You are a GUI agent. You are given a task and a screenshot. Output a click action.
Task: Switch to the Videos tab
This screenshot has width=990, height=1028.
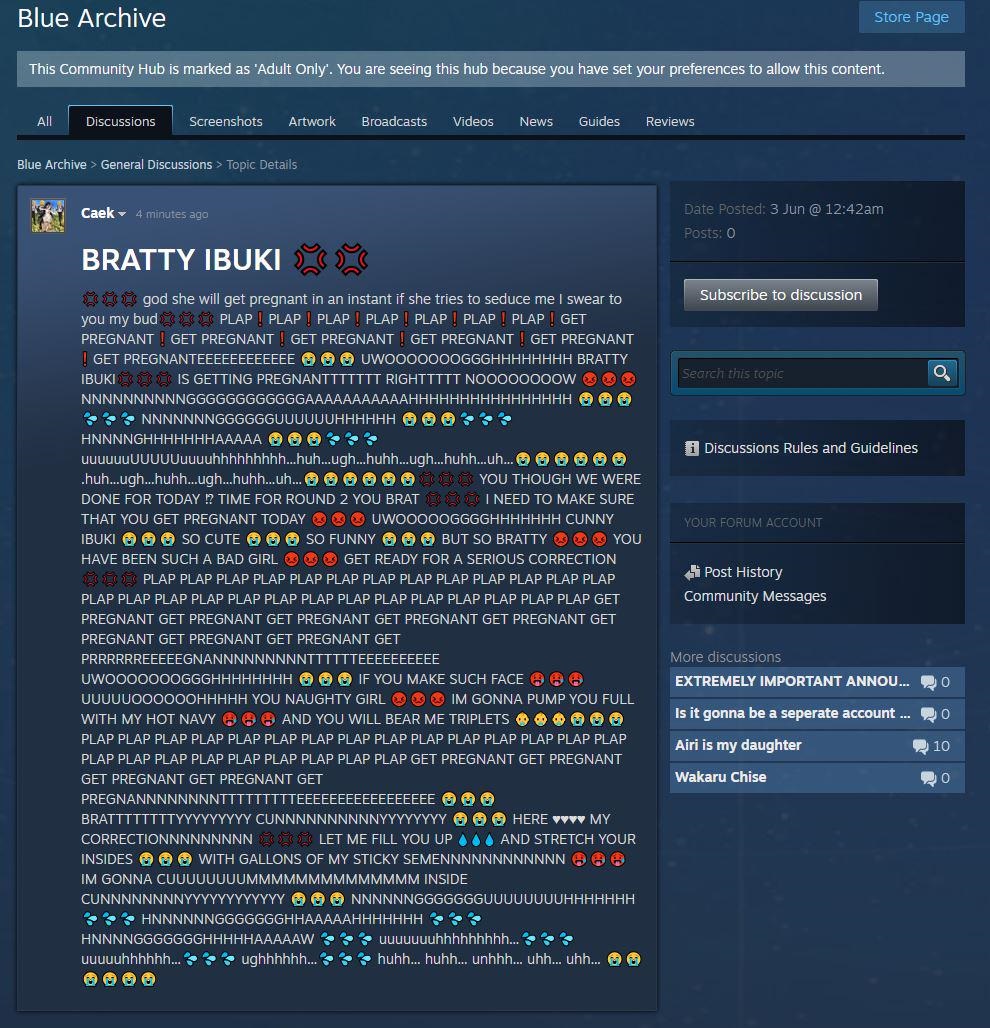[473, 121]
